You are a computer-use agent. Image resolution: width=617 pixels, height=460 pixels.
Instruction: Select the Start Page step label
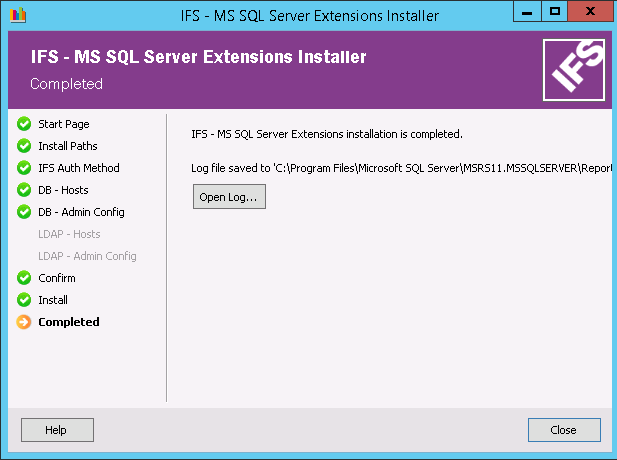63,124
